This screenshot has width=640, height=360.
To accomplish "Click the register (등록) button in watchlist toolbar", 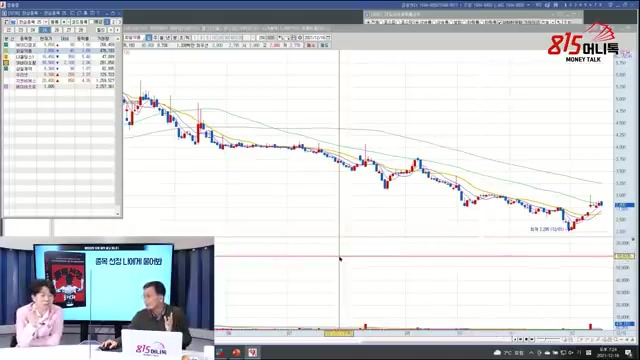I will 55,22.
